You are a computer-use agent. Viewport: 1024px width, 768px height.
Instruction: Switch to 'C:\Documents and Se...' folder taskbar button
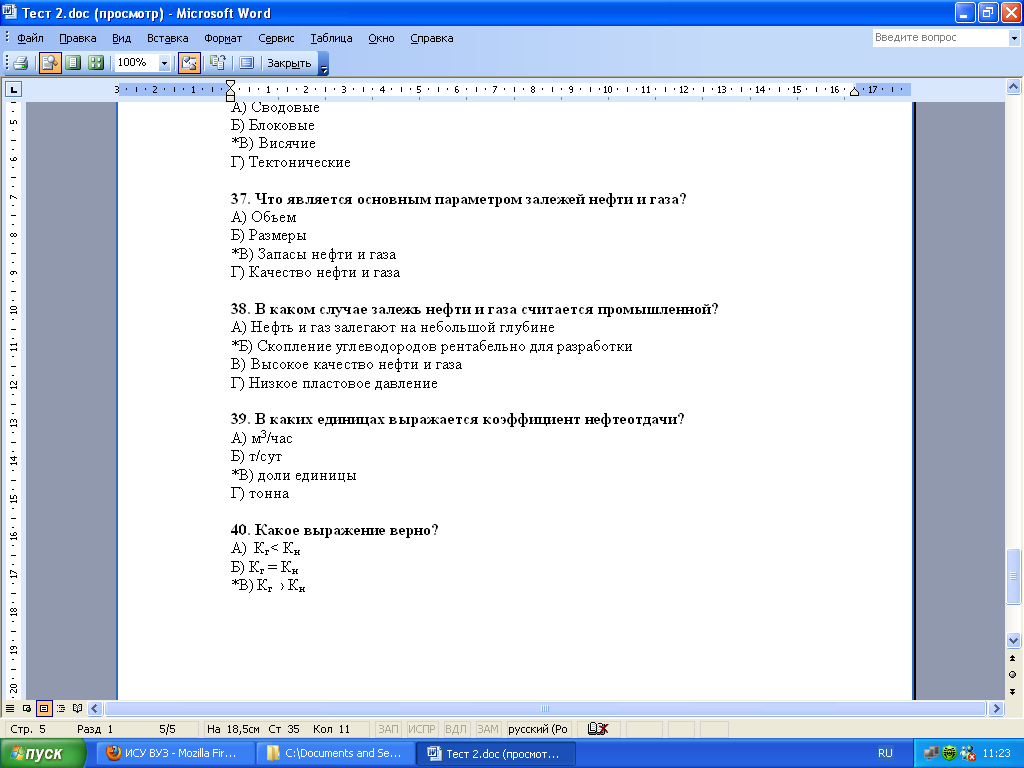(336, 754)
